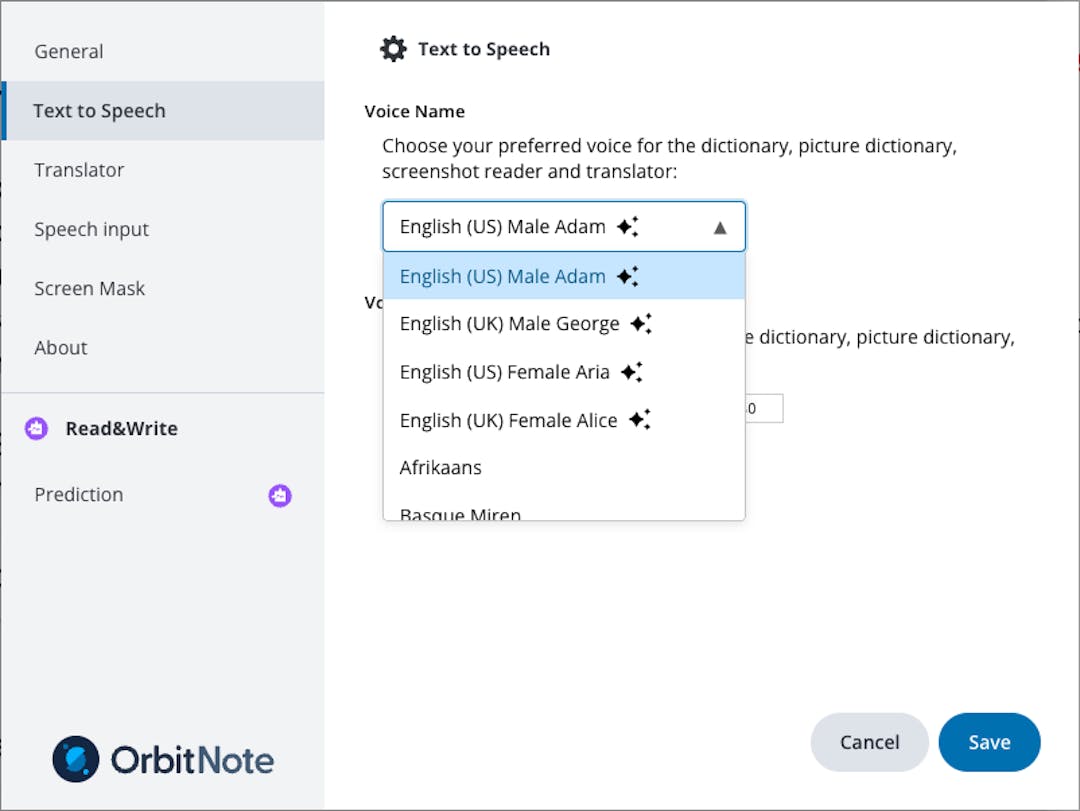1080x811 pixels.
Task: Click the Text to Speech gear icon
Action: [392, 48]
